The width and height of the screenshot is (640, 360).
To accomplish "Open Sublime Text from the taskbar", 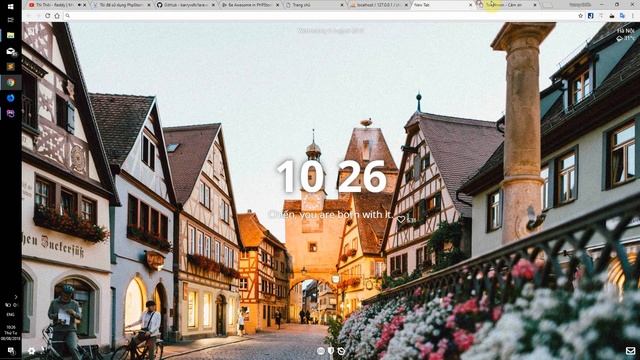I will (11, 67).
